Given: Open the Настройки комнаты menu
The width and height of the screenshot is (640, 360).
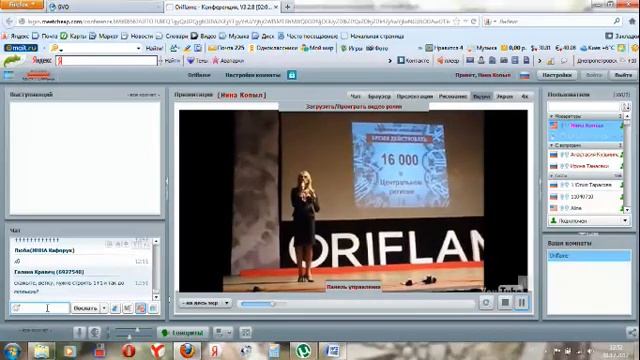Looking at the screenshot, I should [x=253, y=75].
